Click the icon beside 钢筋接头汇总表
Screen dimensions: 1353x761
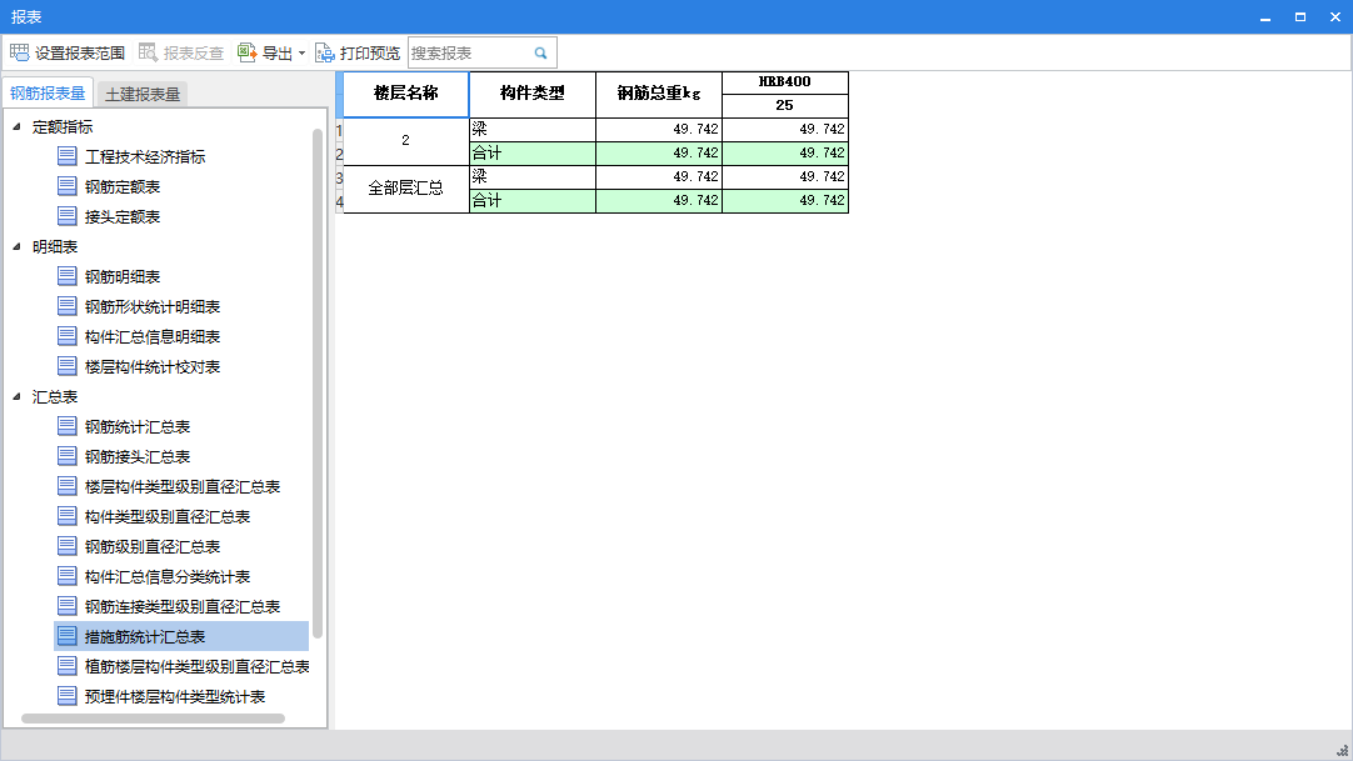(x=67, y=456)
